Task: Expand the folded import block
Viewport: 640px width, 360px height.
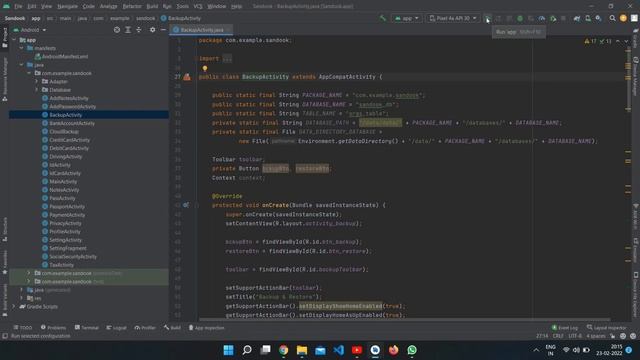Action: [227, 58]
